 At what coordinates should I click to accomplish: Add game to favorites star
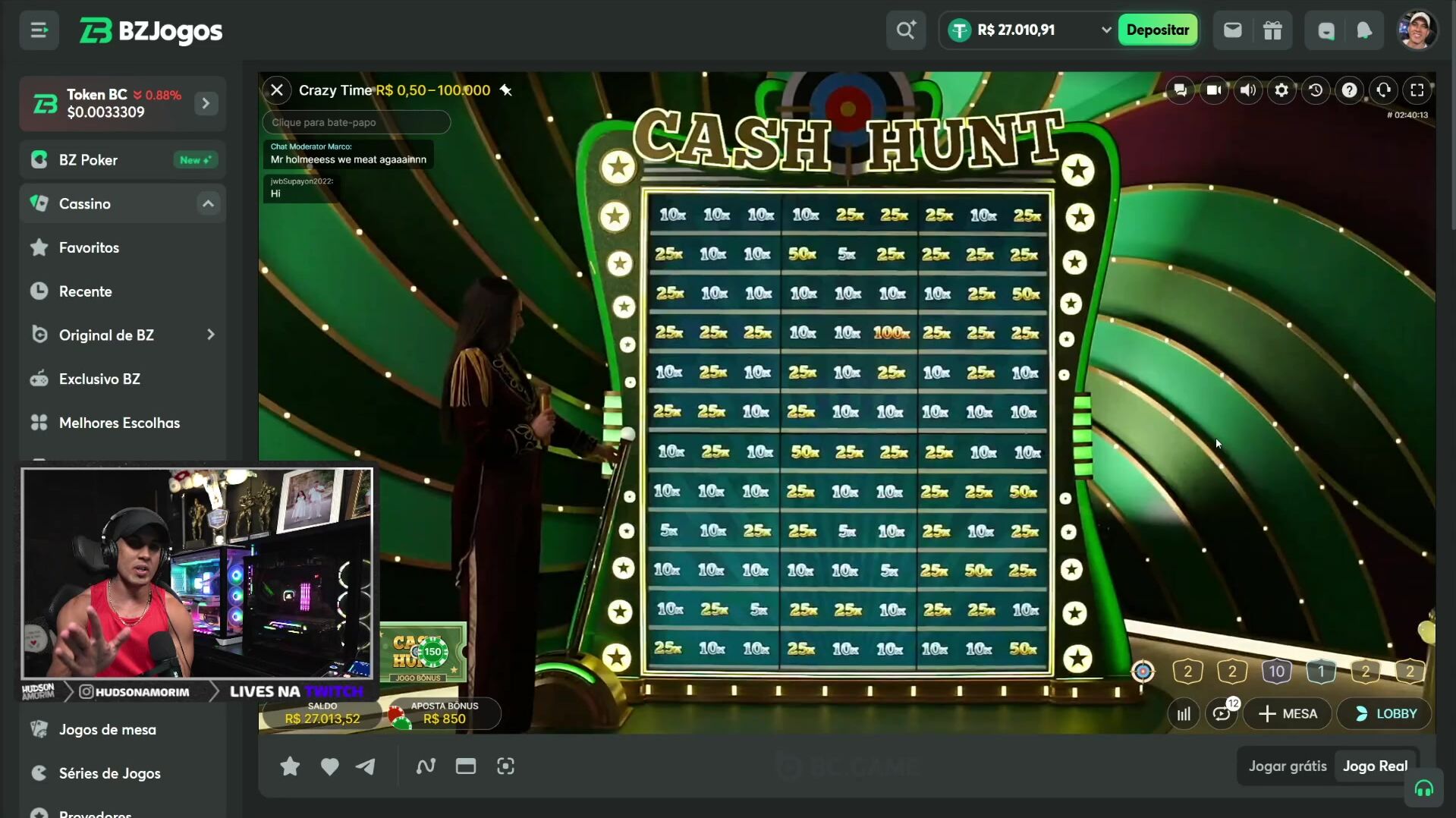coord(290,766)
